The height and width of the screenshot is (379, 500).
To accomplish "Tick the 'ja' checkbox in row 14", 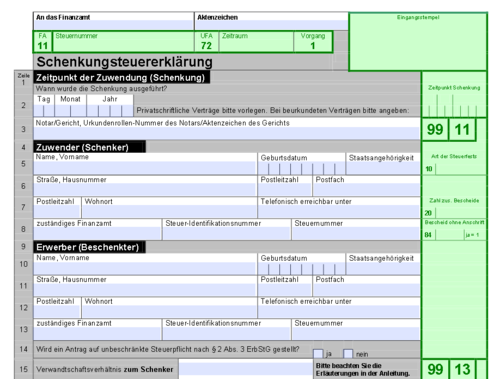I will click(318, 354).
